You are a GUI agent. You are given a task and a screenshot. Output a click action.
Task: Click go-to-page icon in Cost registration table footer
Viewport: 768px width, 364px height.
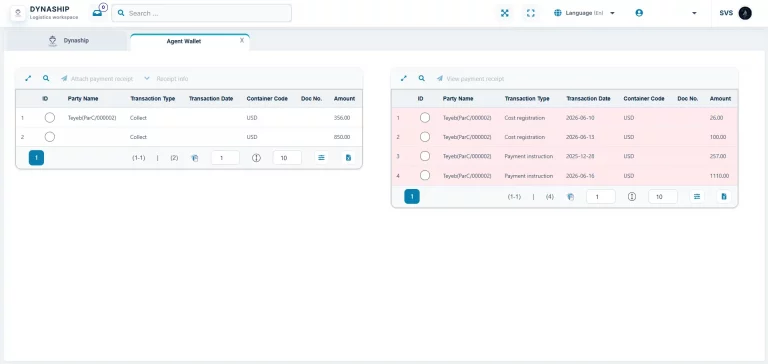(x=570, y=197)
